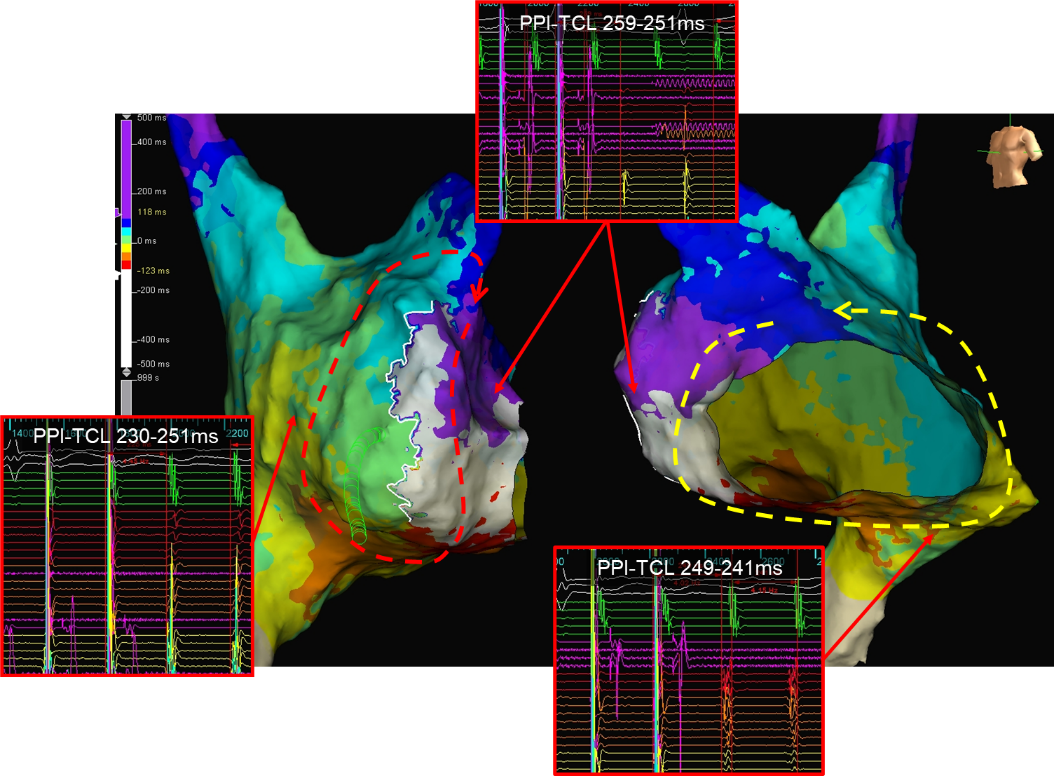1054x776 pixels.
Task: Click the white section of the color scale
Action: 127,320
